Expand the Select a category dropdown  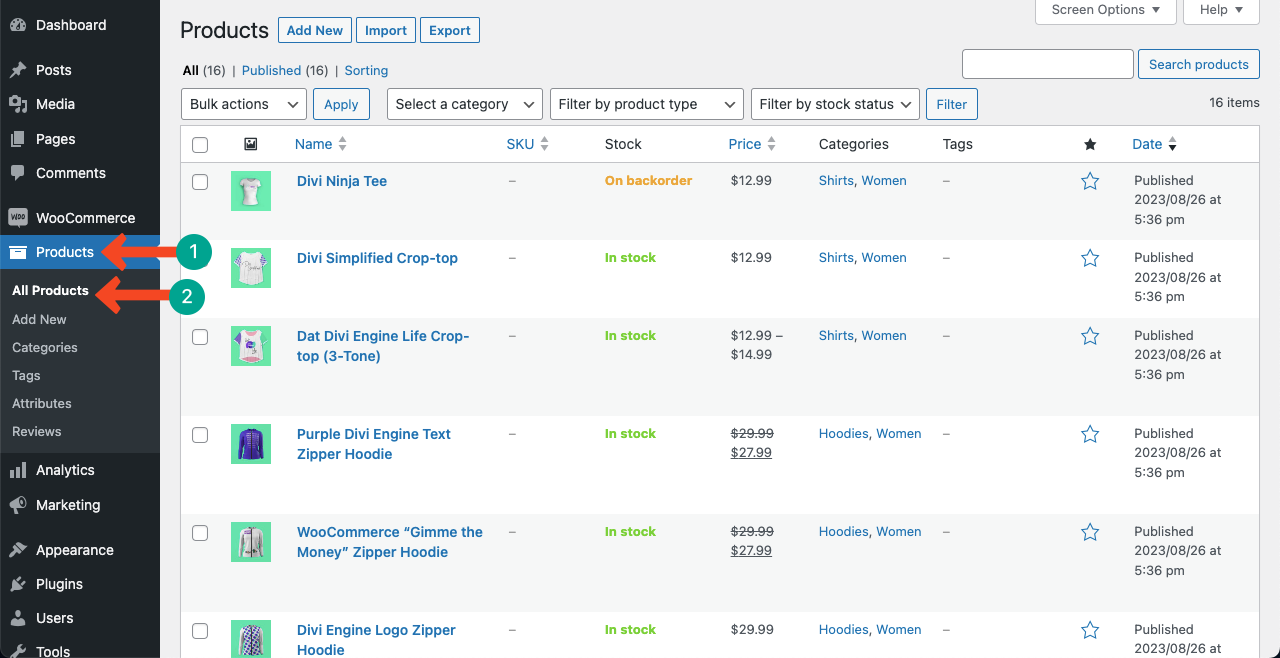464,104
